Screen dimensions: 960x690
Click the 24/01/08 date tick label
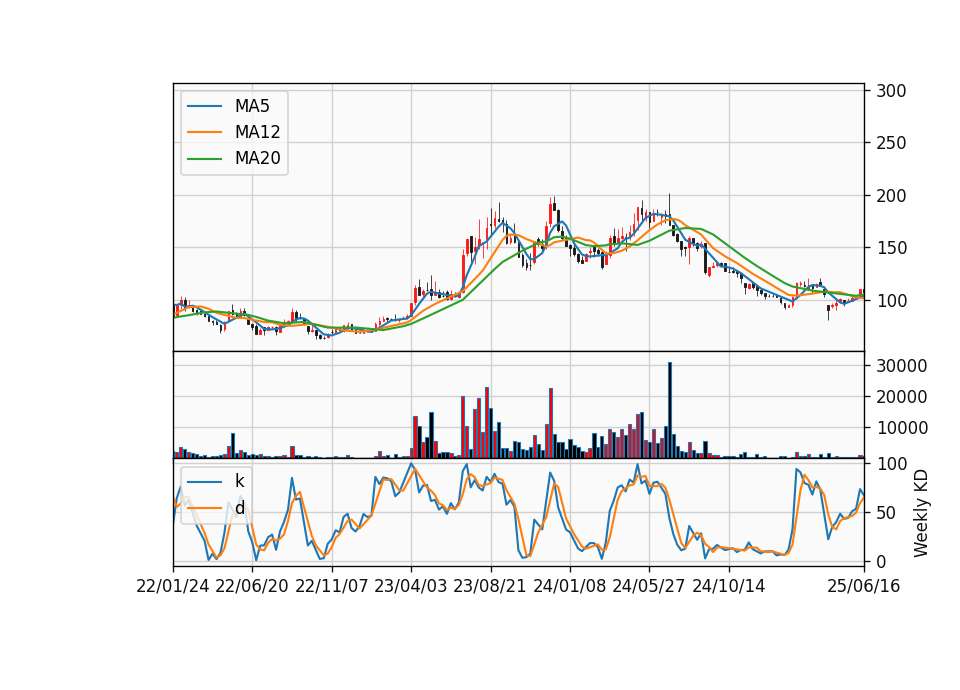570,586
